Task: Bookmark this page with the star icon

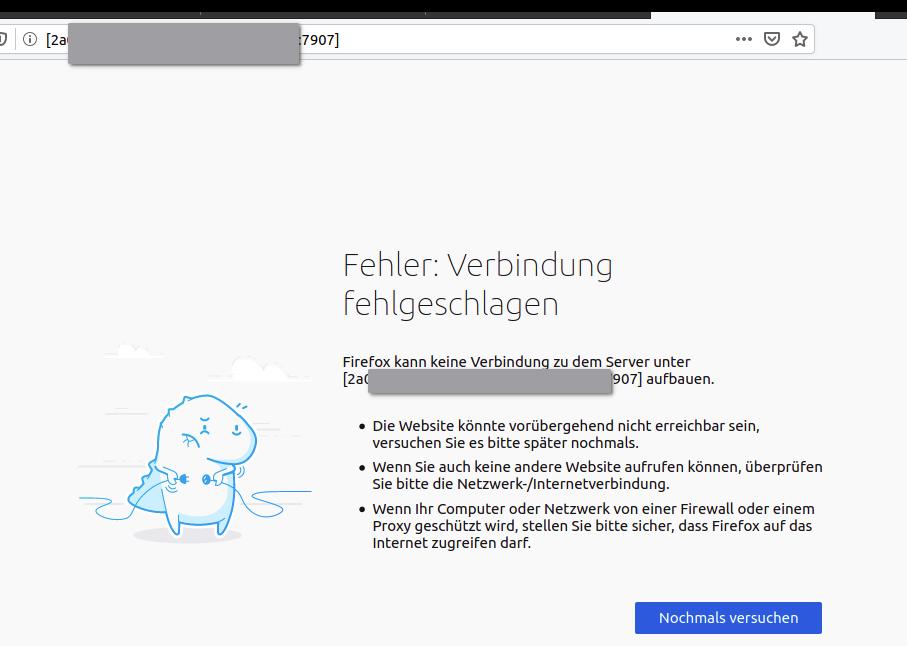Action: [799, 39]
